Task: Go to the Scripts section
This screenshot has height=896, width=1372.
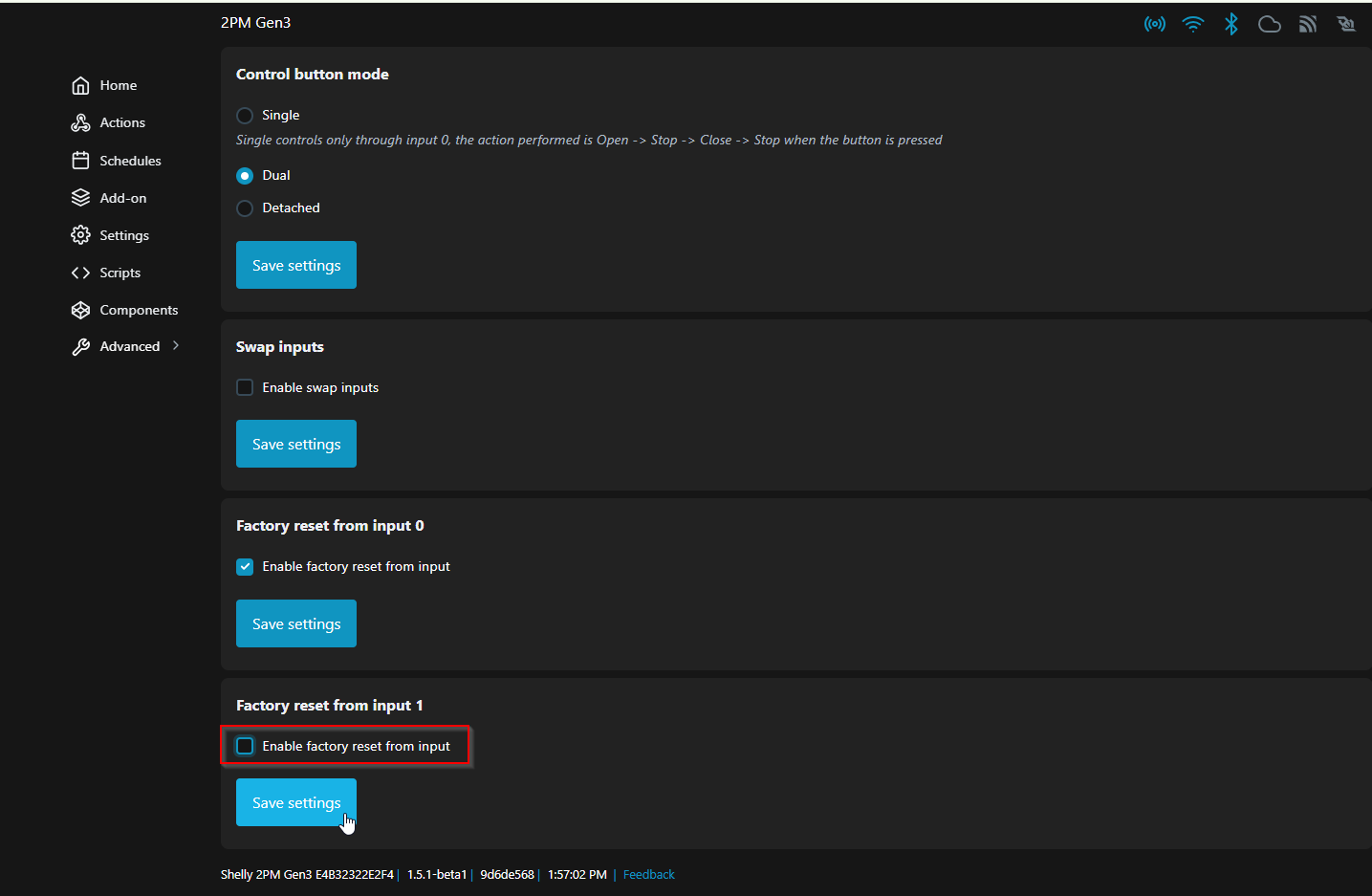Action: coord(120,273)
